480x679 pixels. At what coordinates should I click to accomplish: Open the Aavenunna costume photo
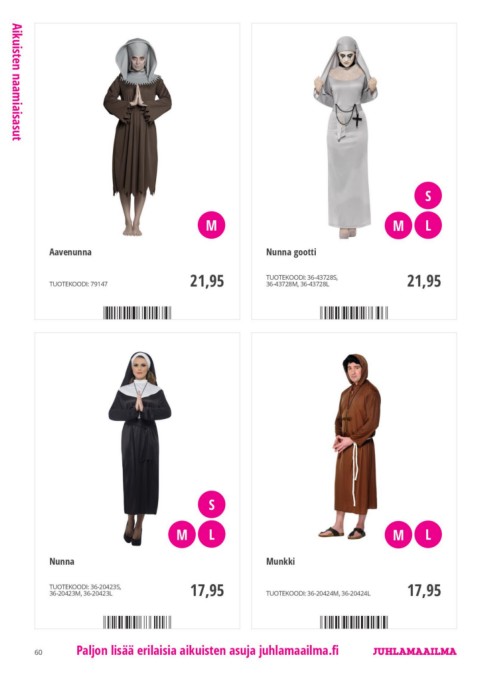point(137,137)
